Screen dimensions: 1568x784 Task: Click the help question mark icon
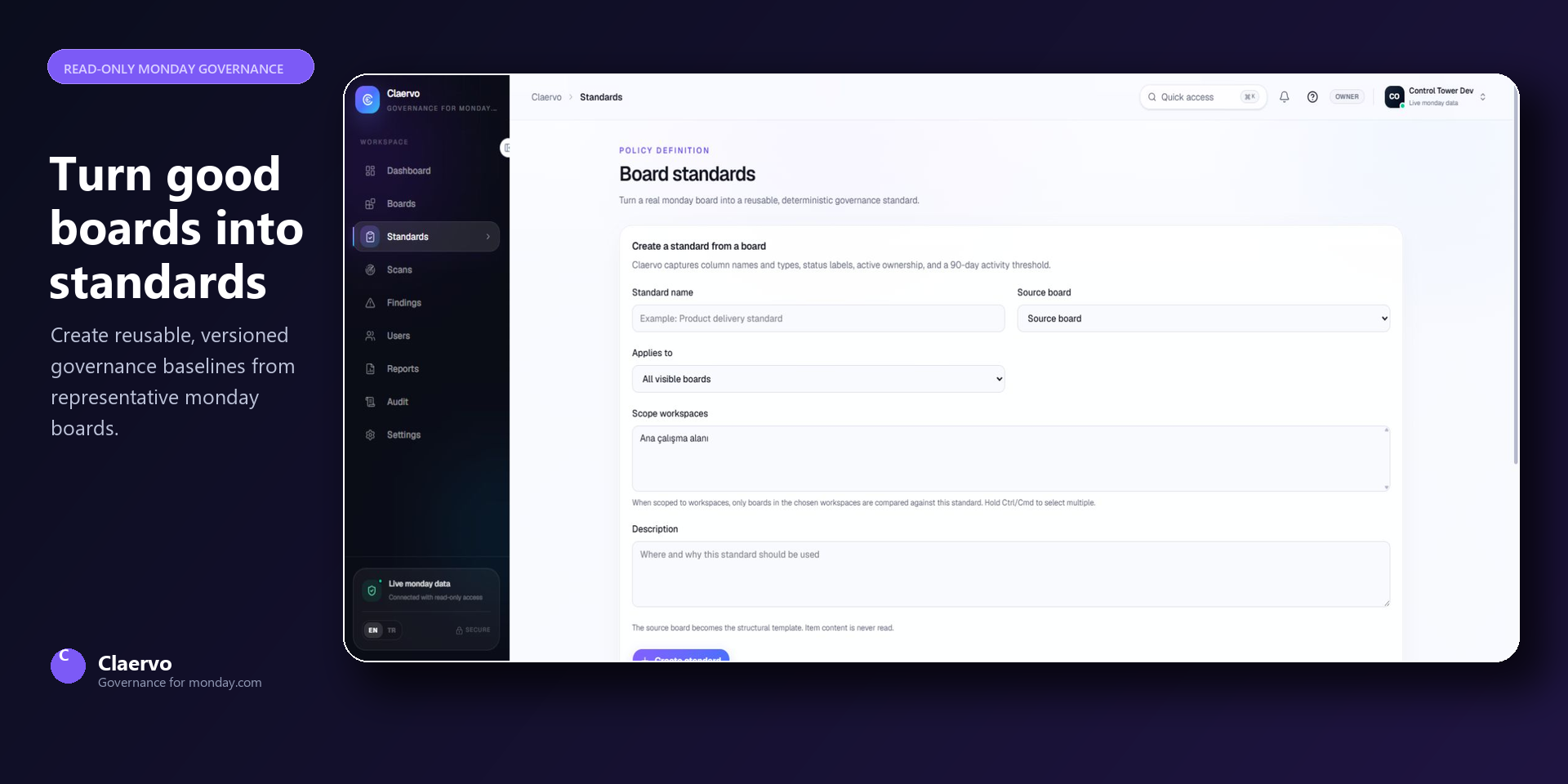click(x=1312, y=97)
